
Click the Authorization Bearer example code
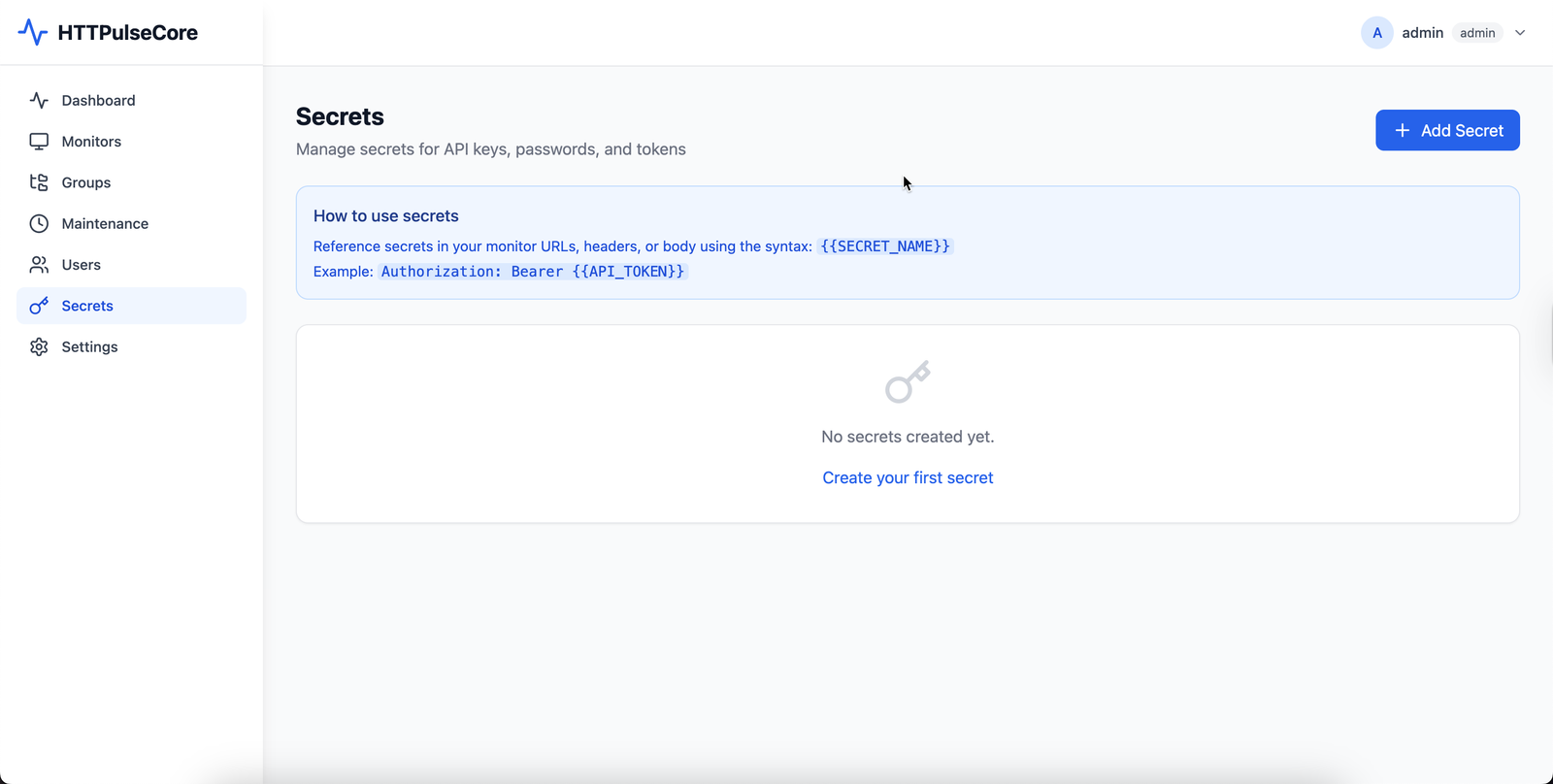point(532,272)
